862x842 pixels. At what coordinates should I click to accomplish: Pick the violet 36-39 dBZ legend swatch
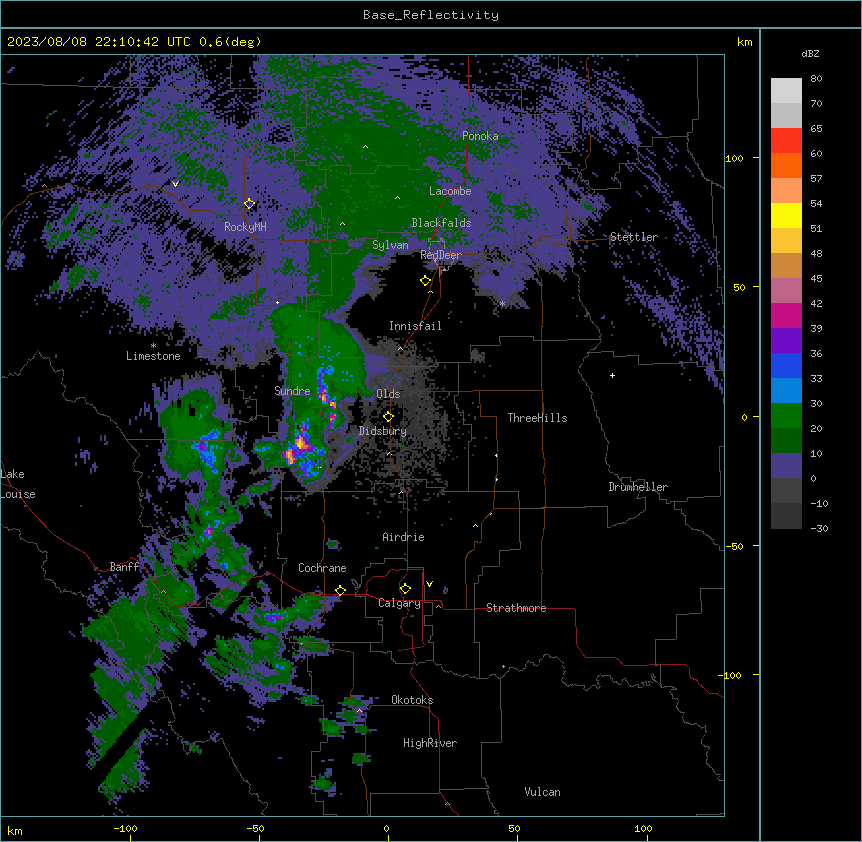pos(786,341)
